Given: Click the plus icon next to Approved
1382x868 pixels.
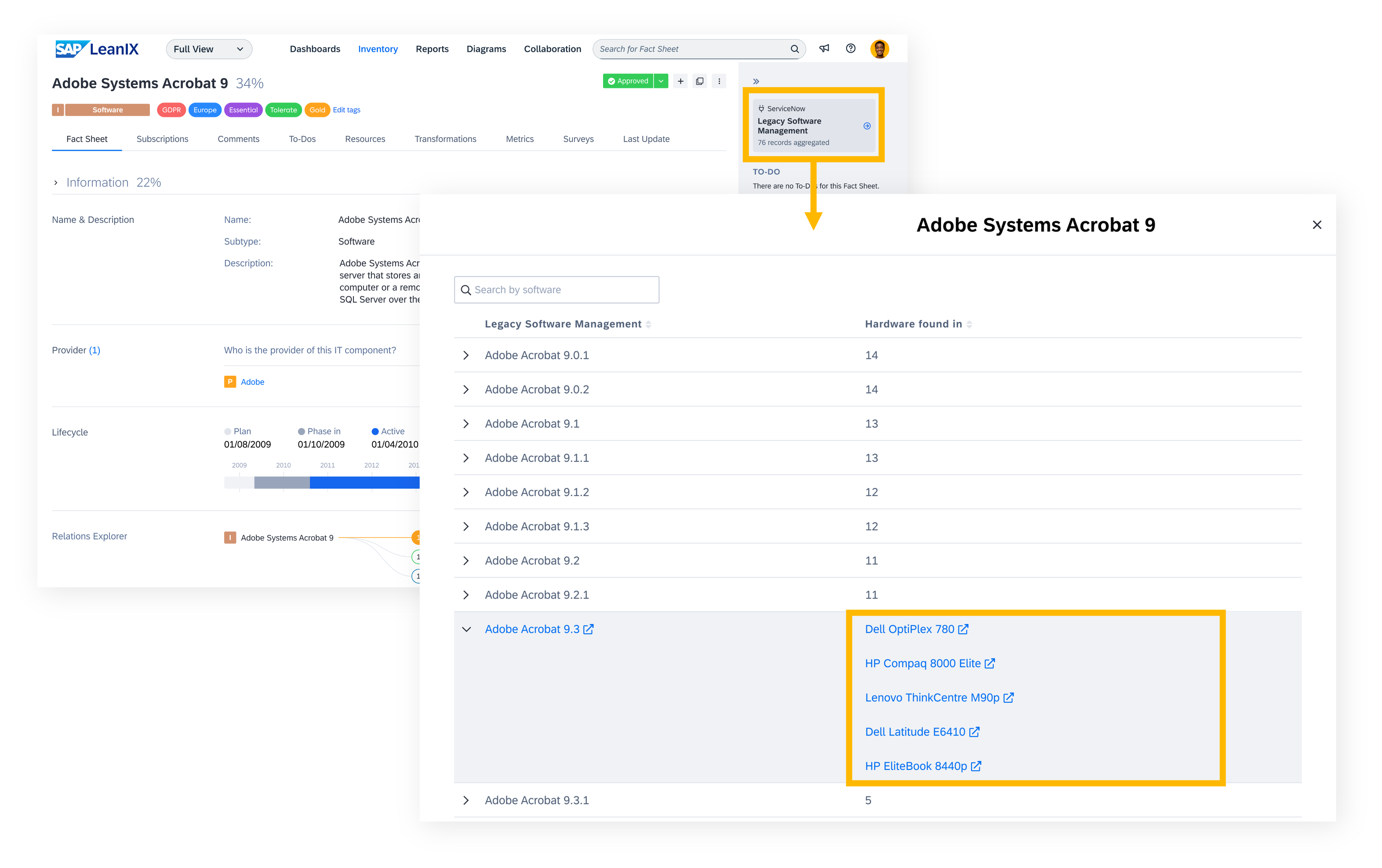Looking at the screenshot, I should pos(680,81).
